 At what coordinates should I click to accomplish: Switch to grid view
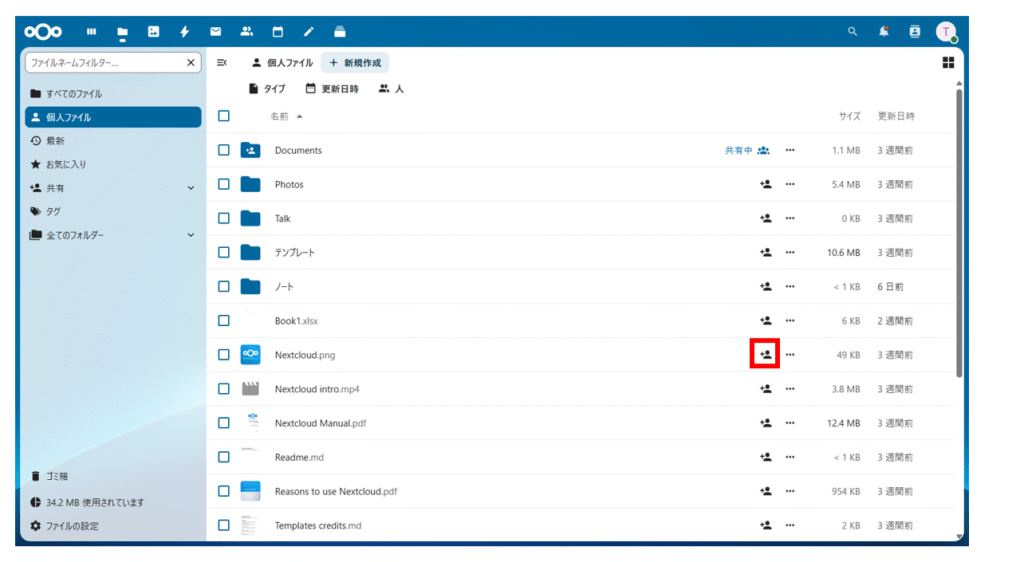click(948, 63)
